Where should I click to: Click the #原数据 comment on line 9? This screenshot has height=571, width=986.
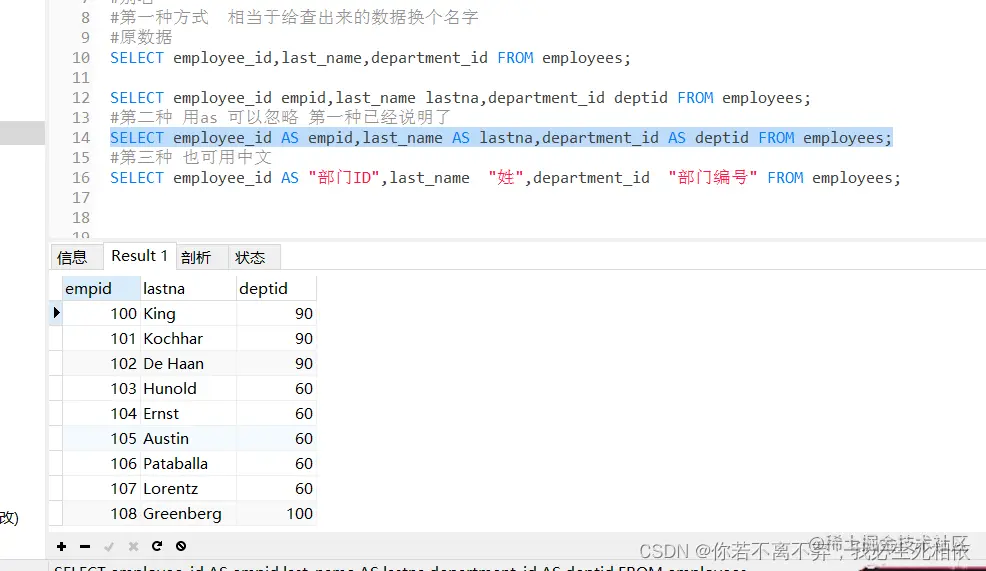[141, 38]
